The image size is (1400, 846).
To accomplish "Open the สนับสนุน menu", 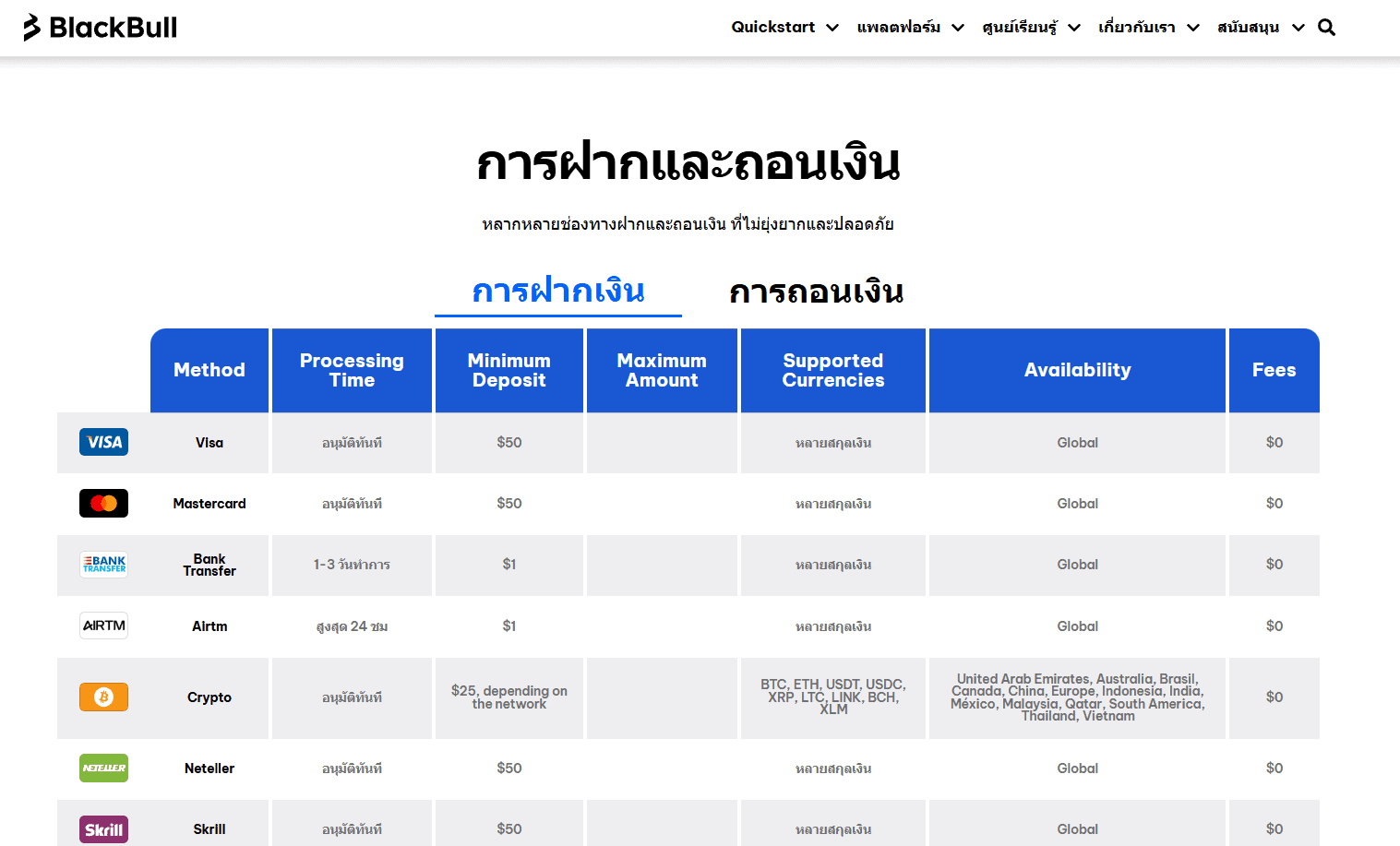I will pyautogui.click(x=1248, y=27).
